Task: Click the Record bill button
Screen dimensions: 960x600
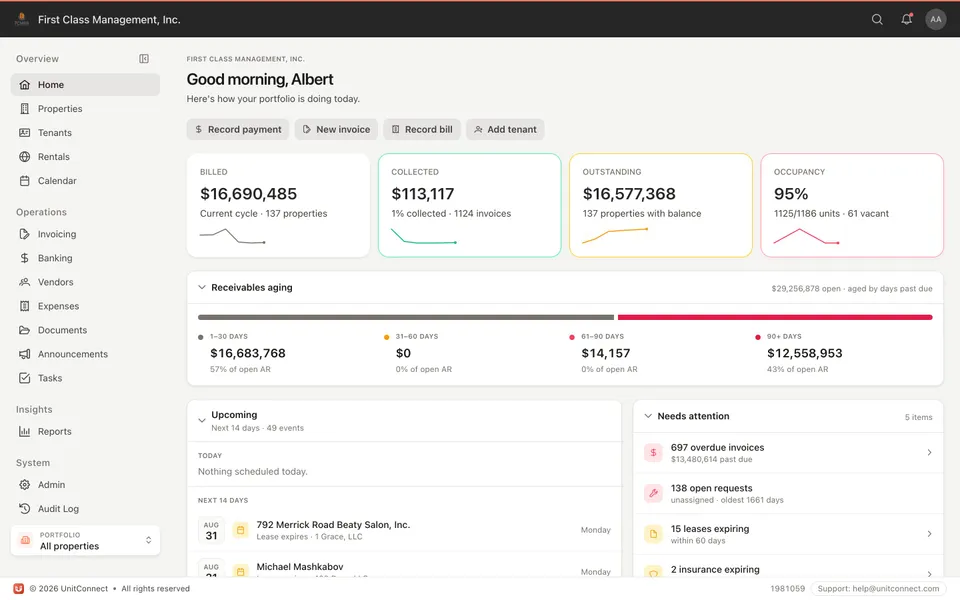Action: coord(422,129)
